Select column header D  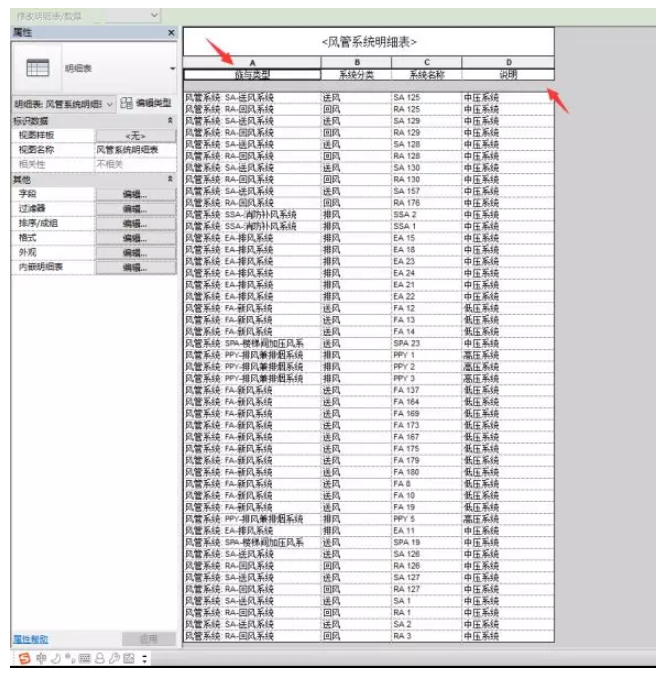point(508,63)
